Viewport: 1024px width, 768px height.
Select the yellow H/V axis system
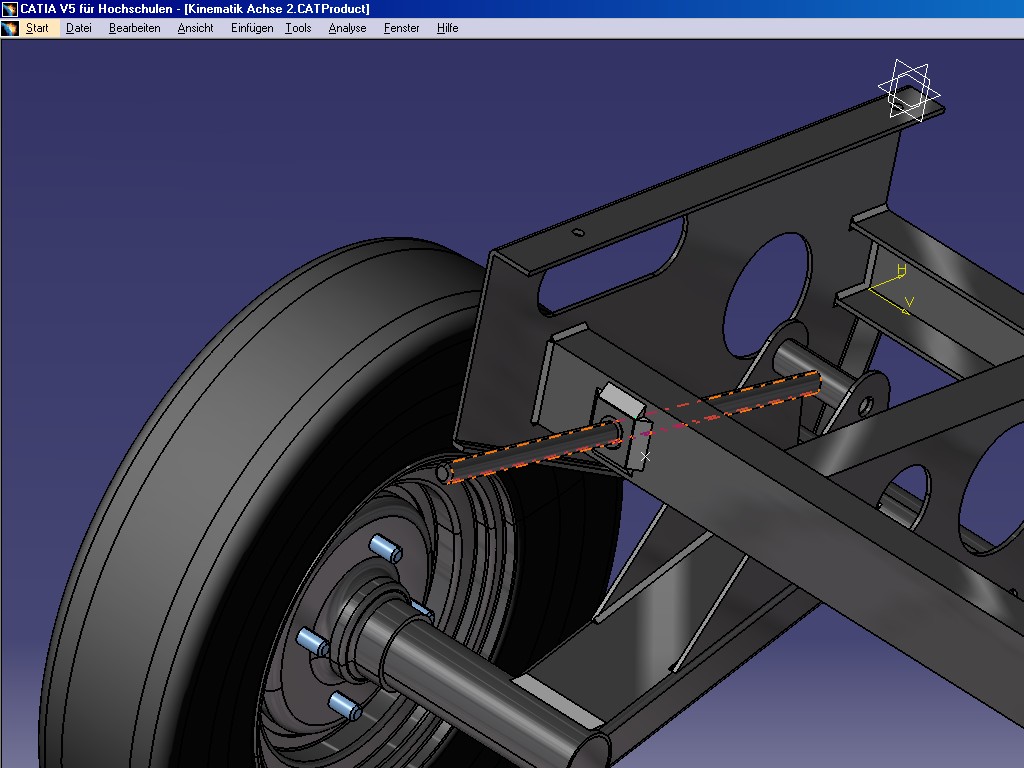pyautogui.click(x=890, y=289)
